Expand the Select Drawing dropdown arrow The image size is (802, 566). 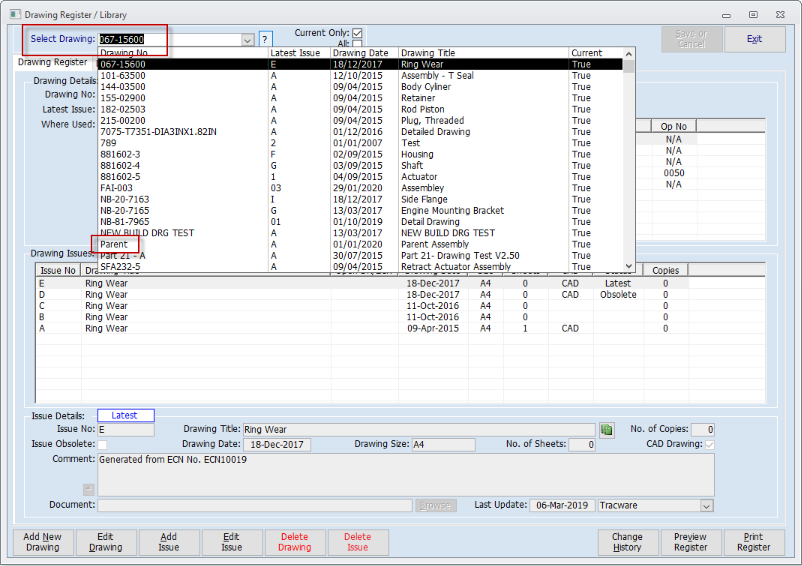[x=247, y=40]
